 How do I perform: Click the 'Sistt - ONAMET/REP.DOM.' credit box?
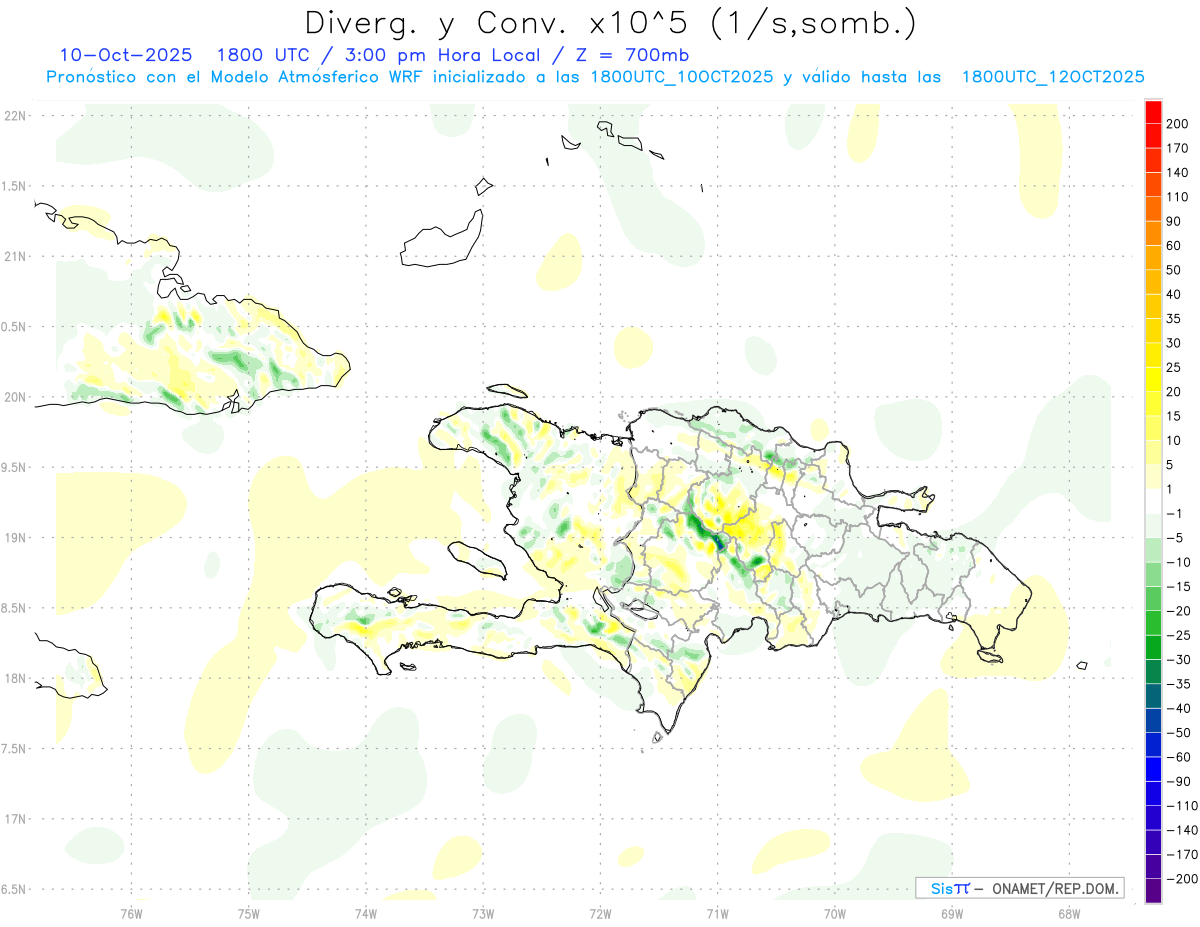1020,888
